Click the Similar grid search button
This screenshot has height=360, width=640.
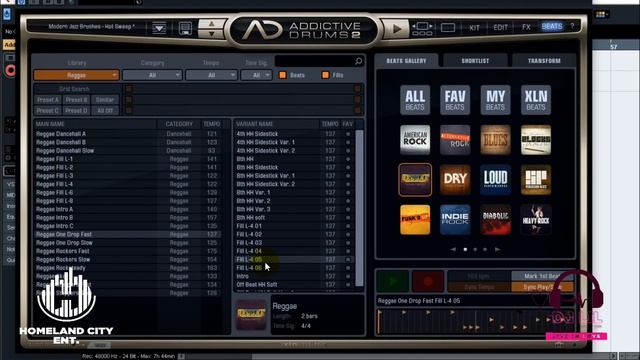click(105, 100)
